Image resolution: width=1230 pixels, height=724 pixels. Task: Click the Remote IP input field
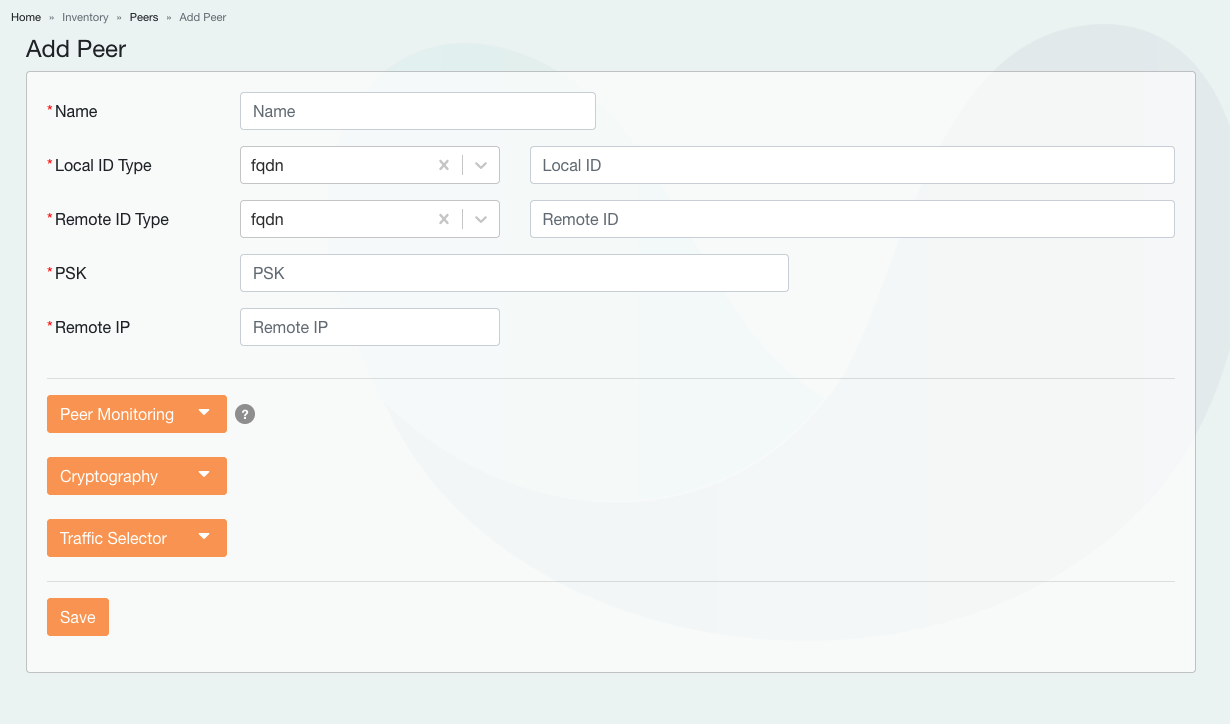369,327
